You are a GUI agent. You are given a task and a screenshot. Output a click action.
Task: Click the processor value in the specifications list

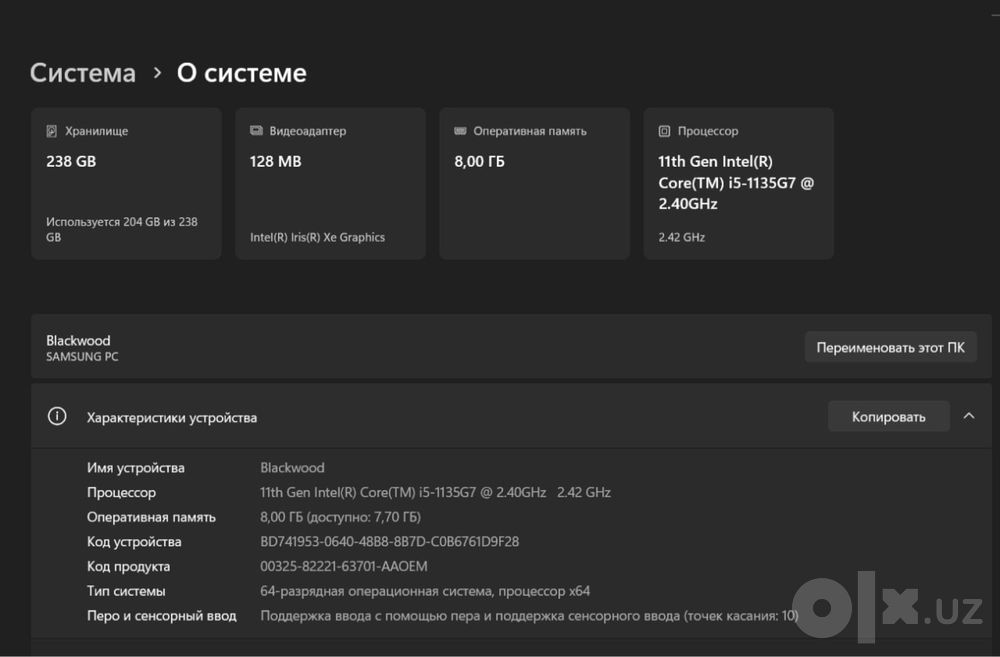(435, 492)
